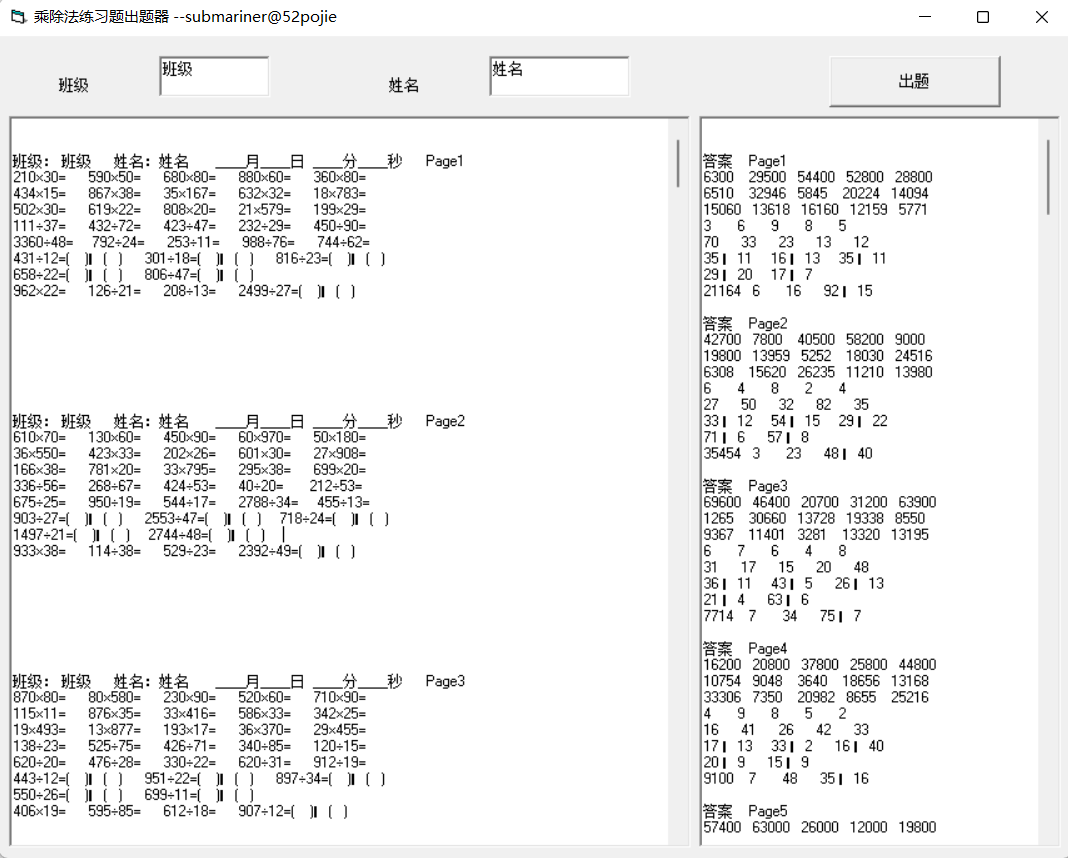Click problem 19×493= on Page3
Screen dimensions: 1068x858
[x=40, y=730]
